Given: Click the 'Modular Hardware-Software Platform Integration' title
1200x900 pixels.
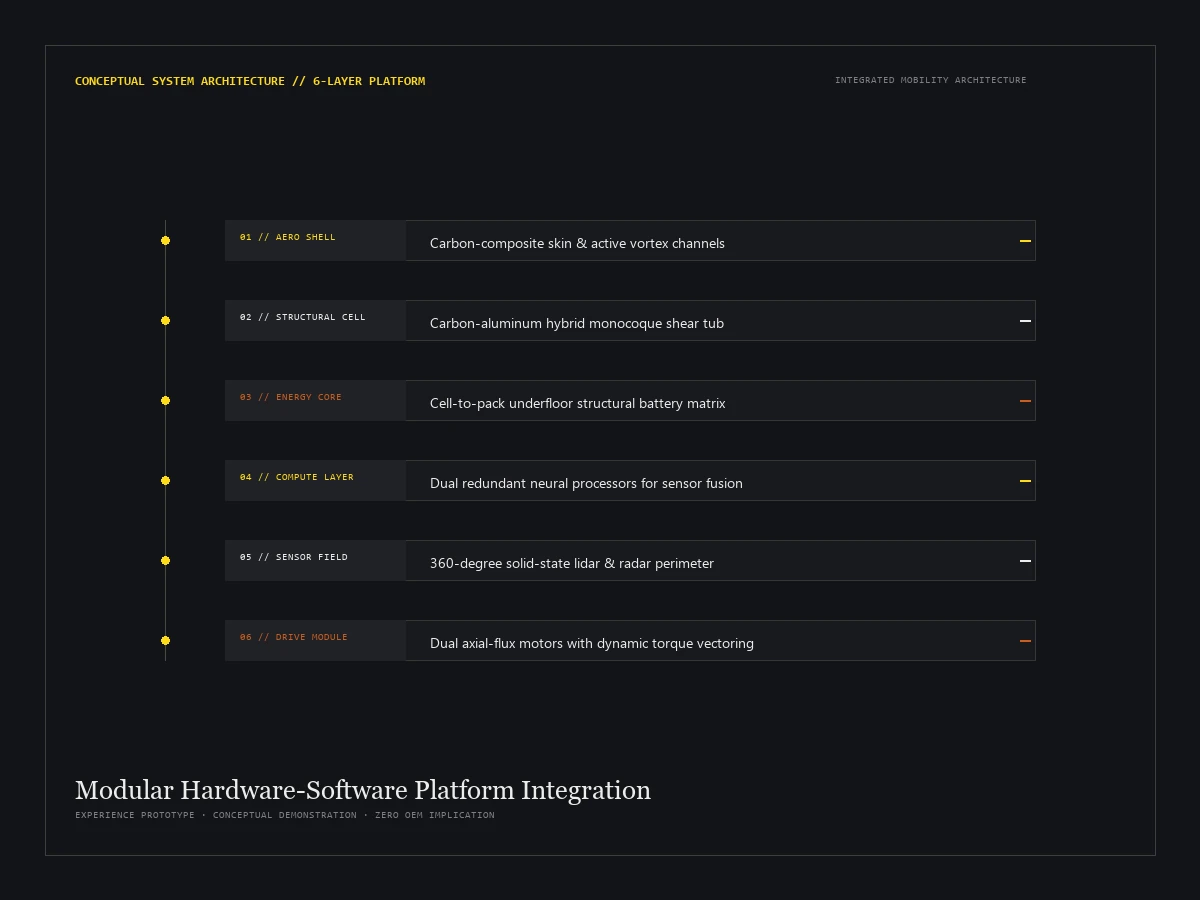Looking at the screenshot, I should coord(363,790).
